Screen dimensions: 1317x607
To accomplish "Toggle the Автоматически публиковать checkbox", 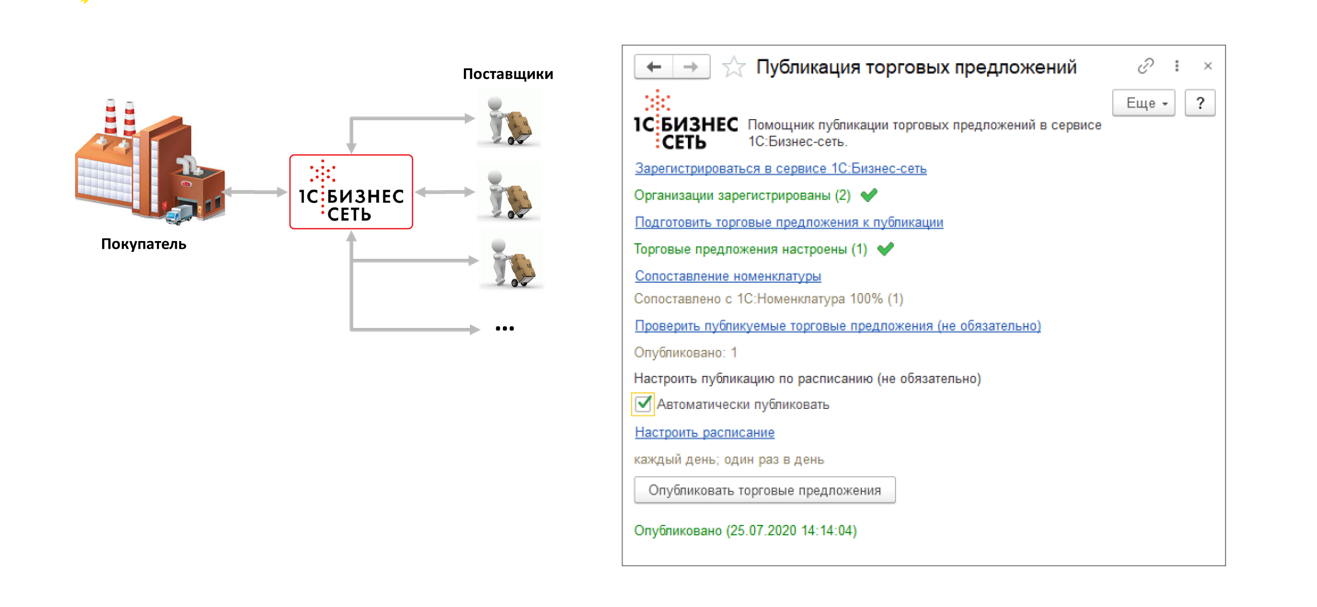I will pos(644,404).
